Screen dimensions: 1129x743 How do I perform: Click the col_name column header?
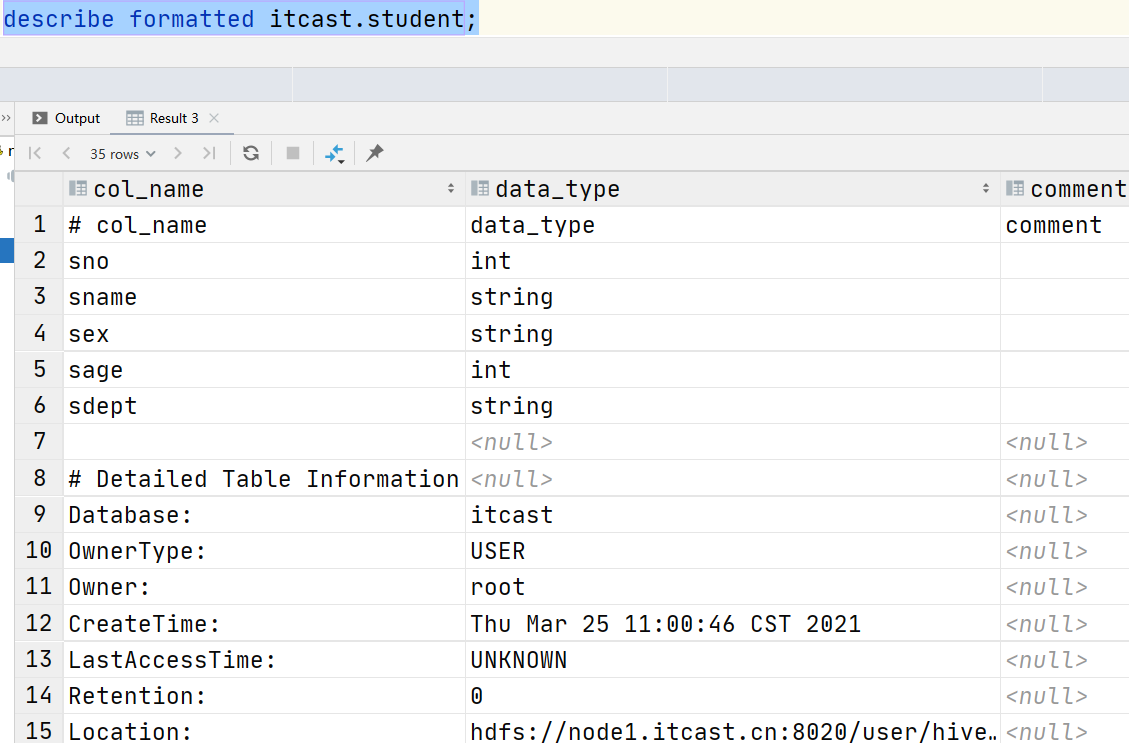click(264, 189)
